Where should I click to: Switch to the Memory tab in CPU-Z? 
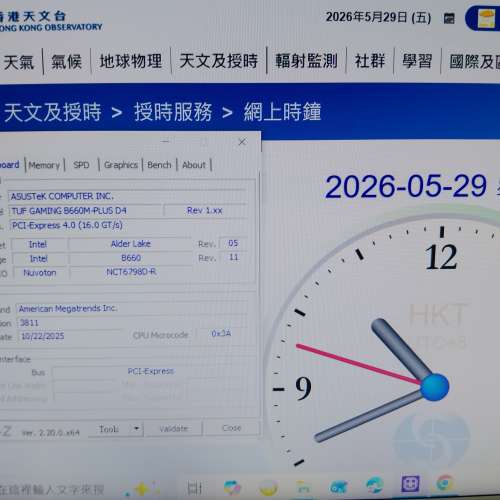pyautogui.click(x=44, y=165)
